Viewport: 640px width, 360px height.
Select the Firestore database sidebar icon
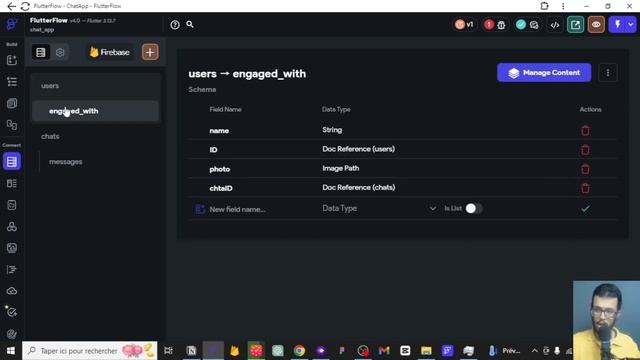[x=12, y=162]
